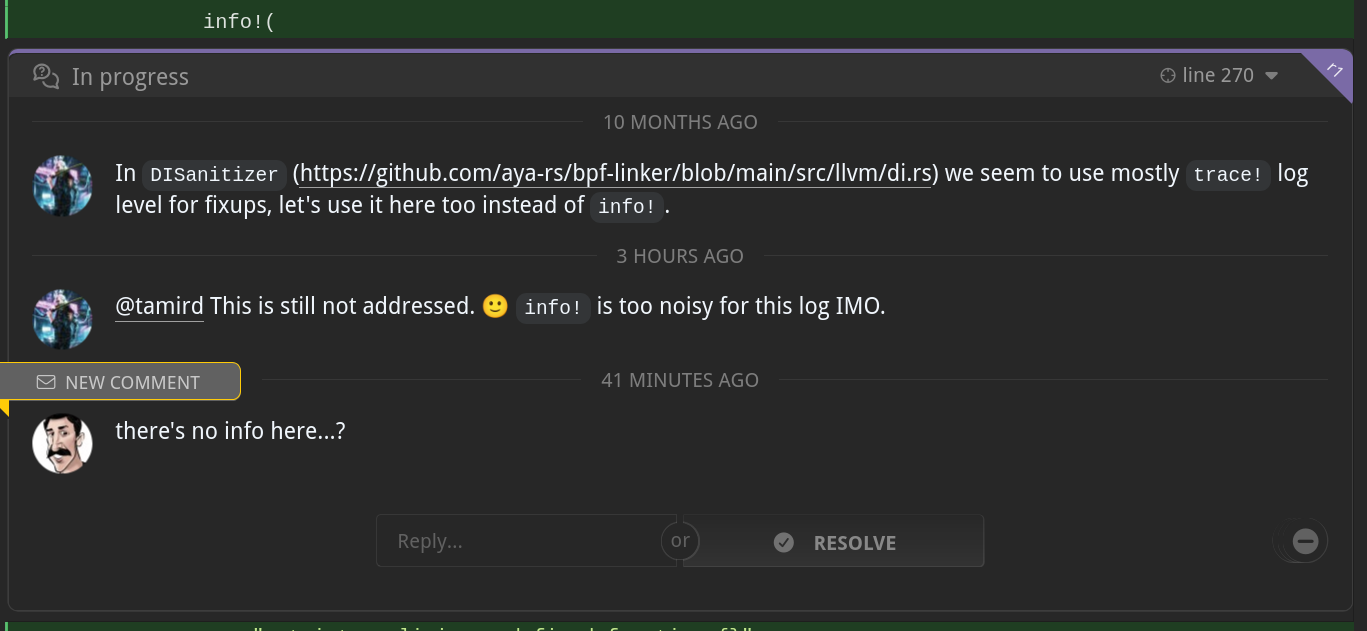Click the purple r1 revision corner badge
Image resolution: width=1367 pixels, height=631 pixels.
1332,70
